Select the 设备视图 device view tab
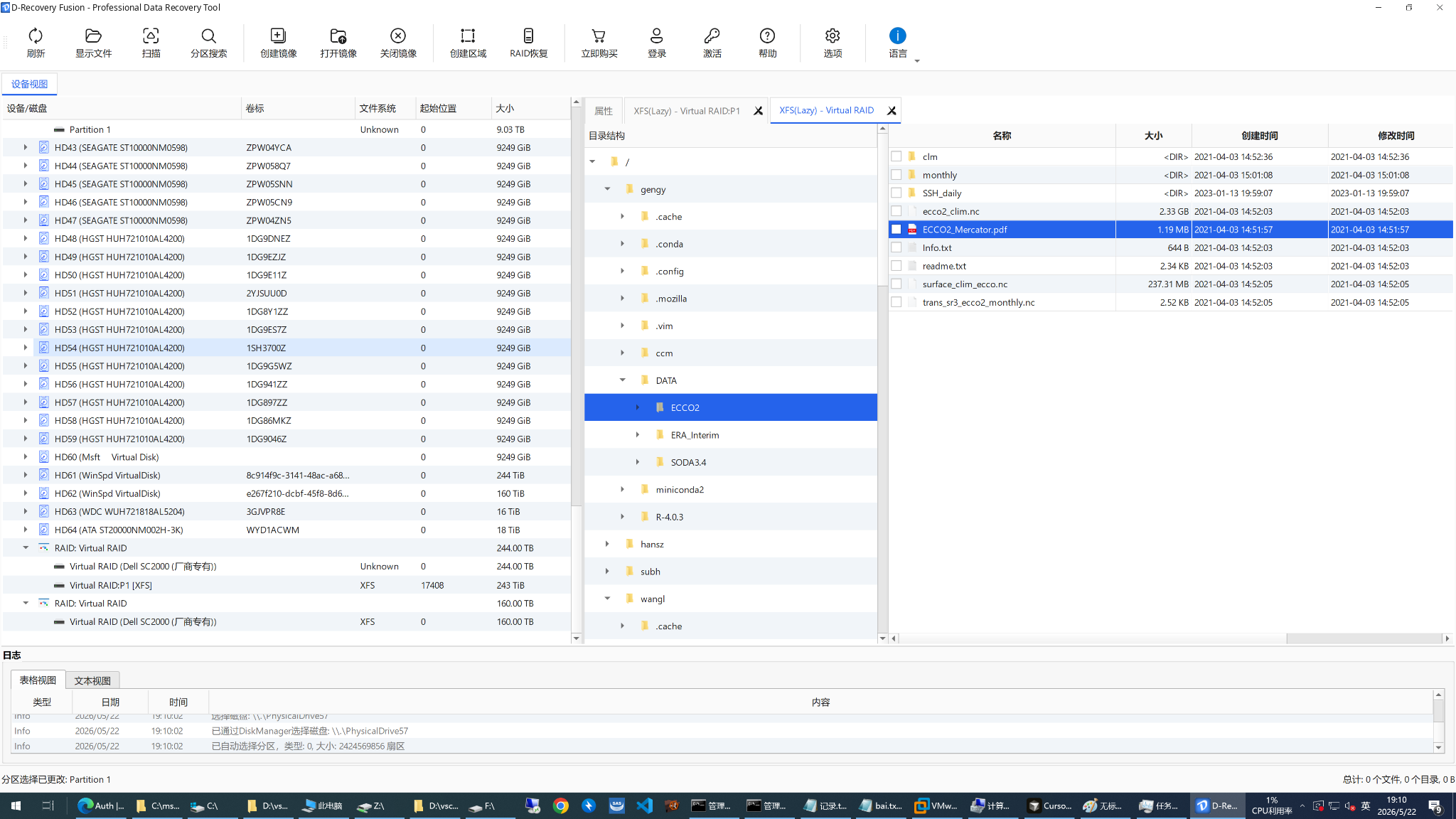The width and height of the screenshot is (1456, 819). click(x=29, y=84)
